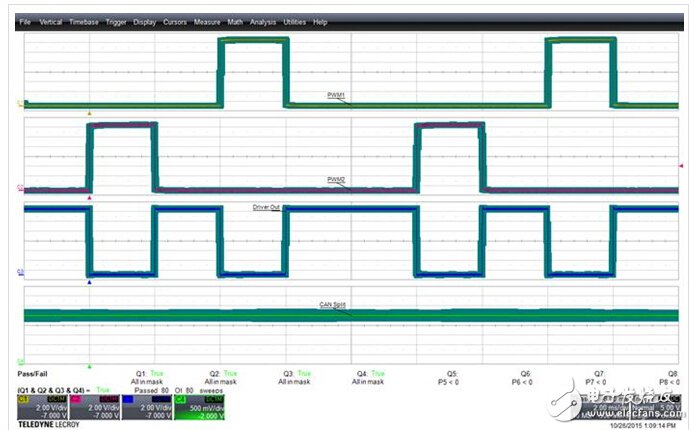Click the PWM2 waveform label
This screenshot has width=694, height=430.
[x=336, y=179]
